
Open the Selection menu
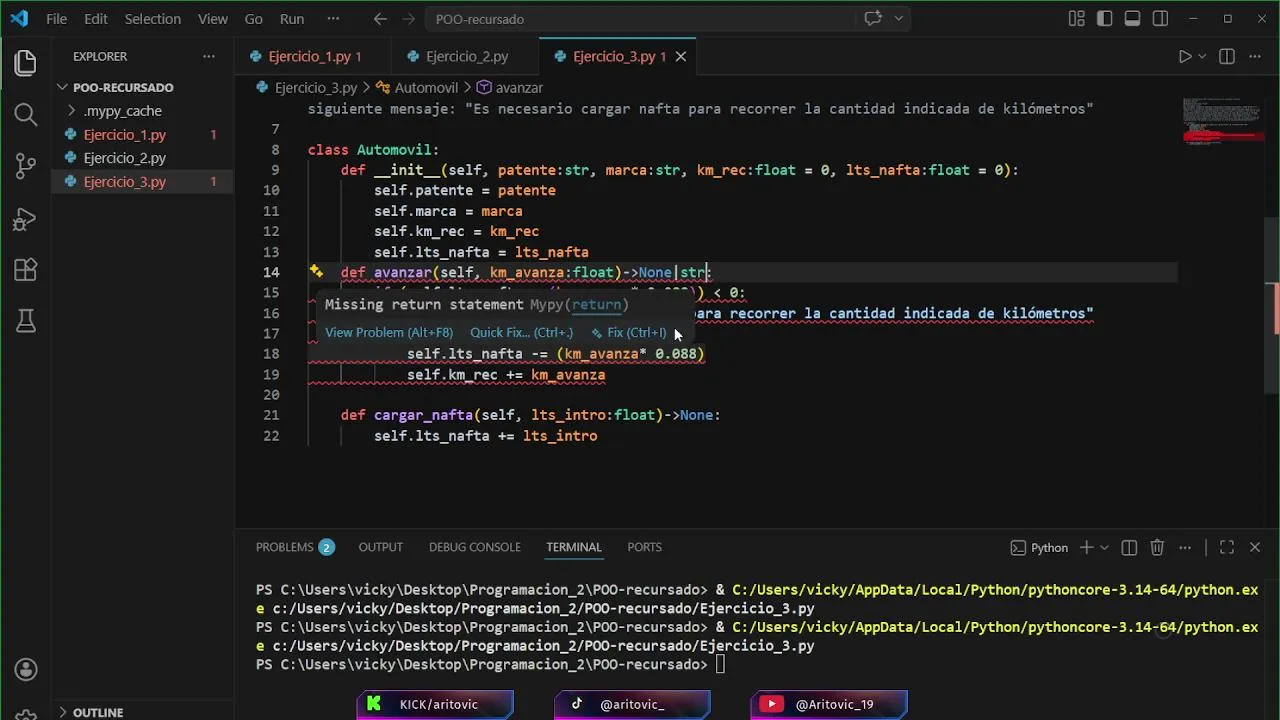tap(153, 19)
